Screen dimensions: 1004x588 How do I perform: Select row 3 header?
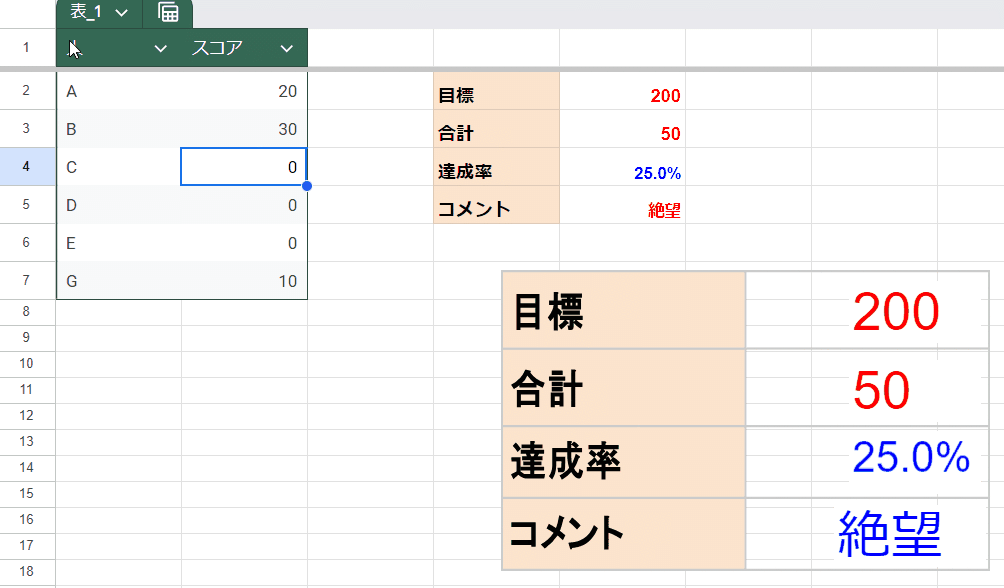click(26, 128)
